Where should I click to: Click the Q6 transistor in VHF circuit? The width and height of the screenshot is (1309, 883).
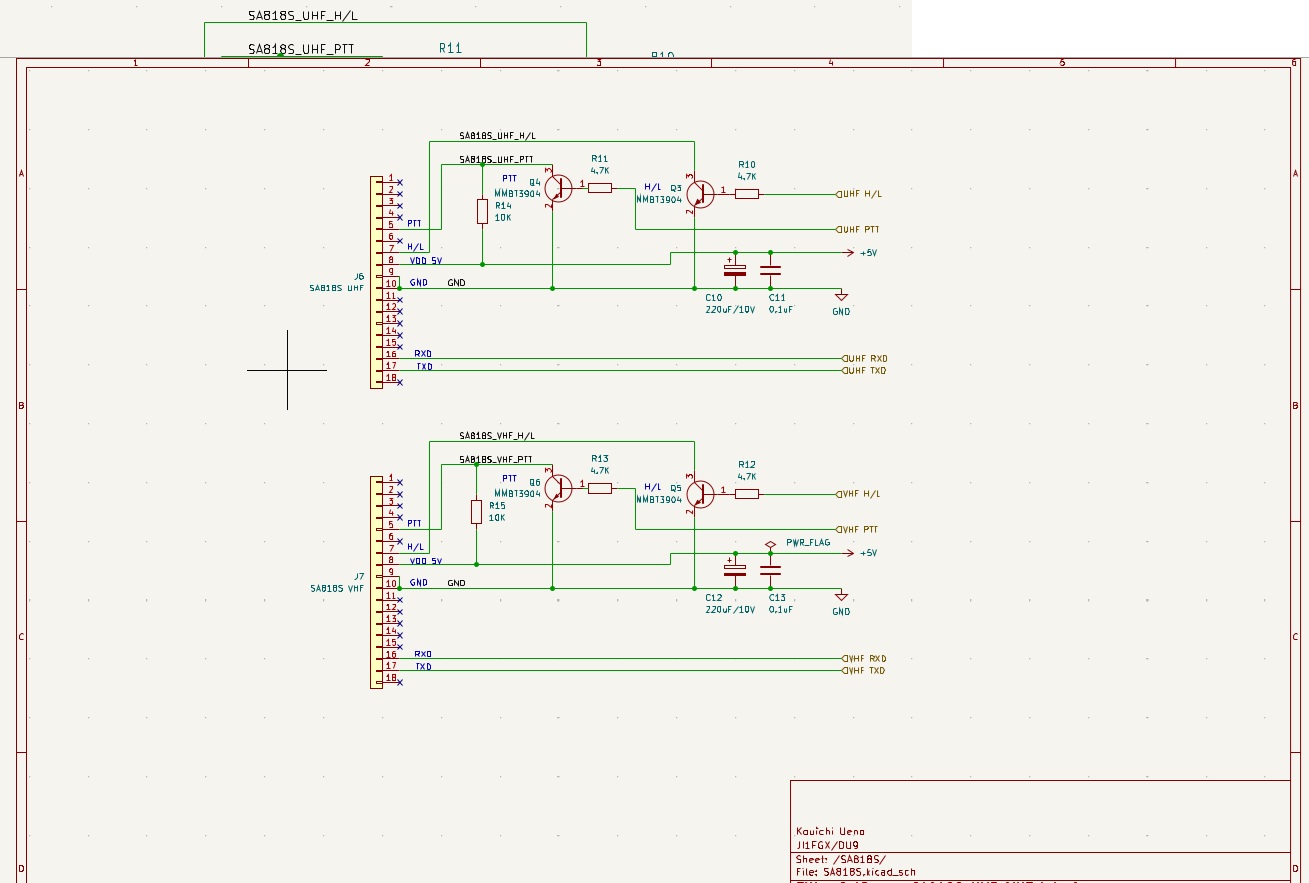click(557, 488)
